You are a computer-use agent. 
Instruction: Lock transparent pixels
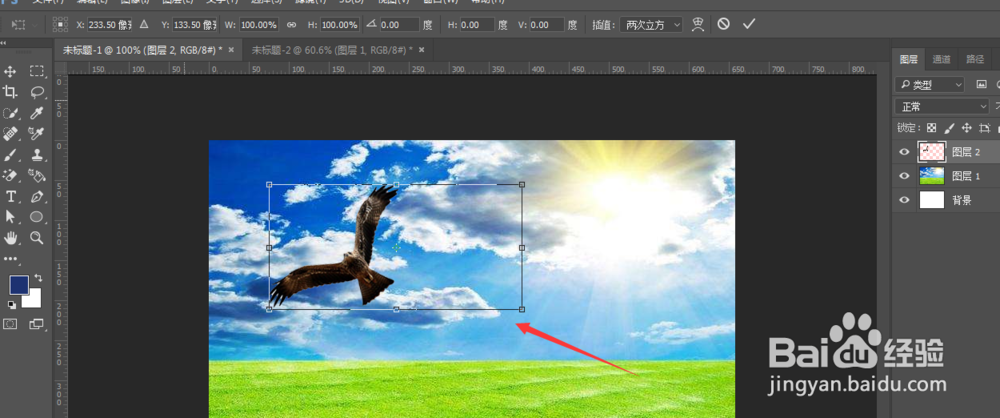(932, 128)
